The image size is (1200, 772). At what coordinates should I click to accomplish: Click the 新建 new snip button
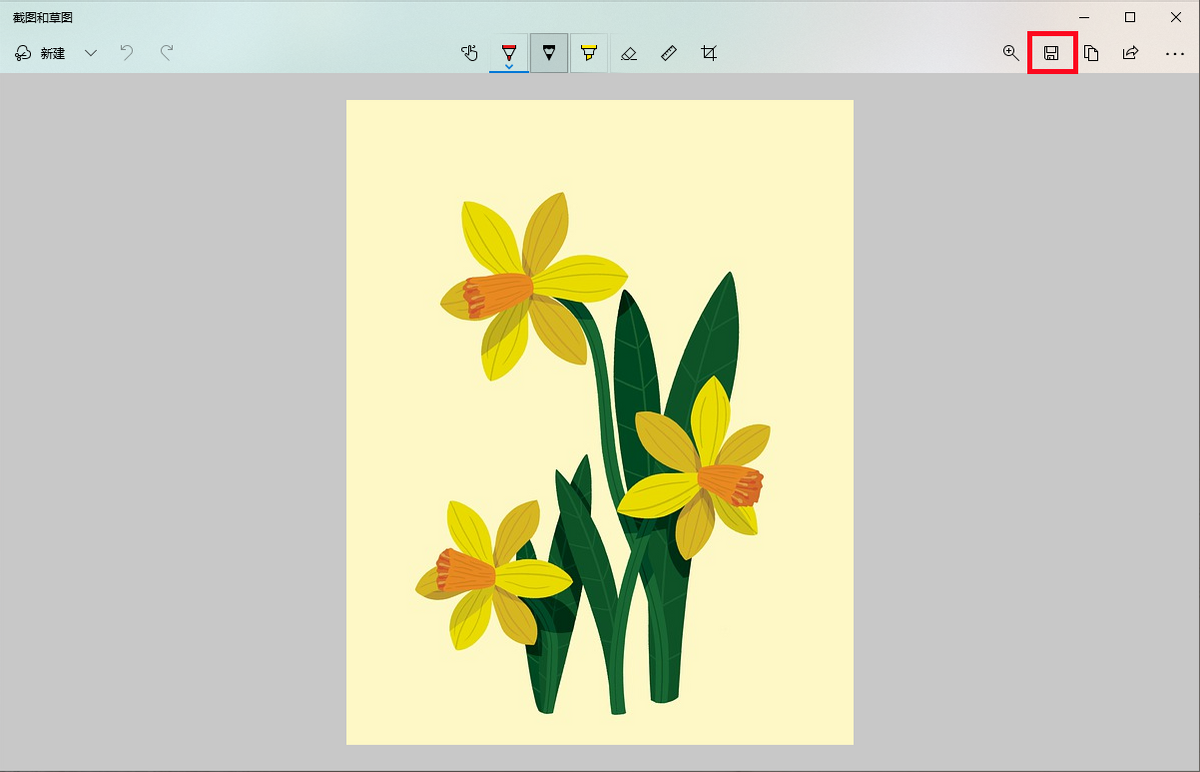point(40,53)
